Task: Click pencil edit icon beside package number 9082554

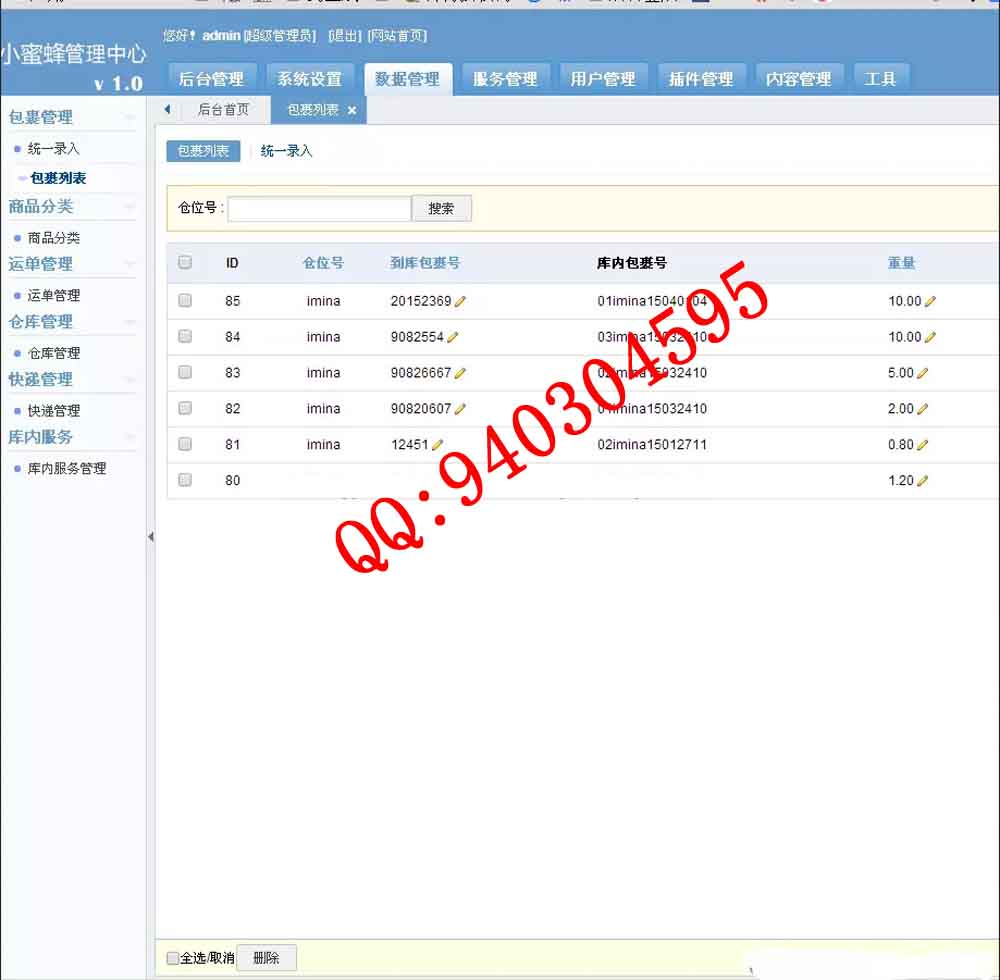Action: point(452,337)
